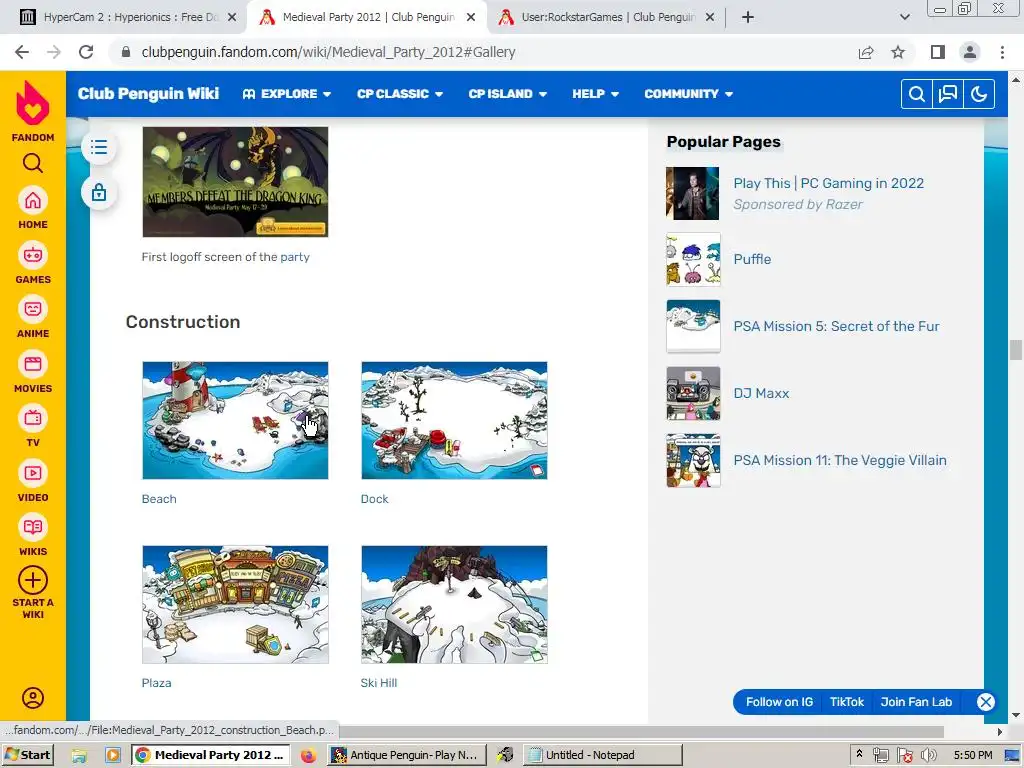
Task: Expand the EXPLORE menu
Action: (287, 94)
